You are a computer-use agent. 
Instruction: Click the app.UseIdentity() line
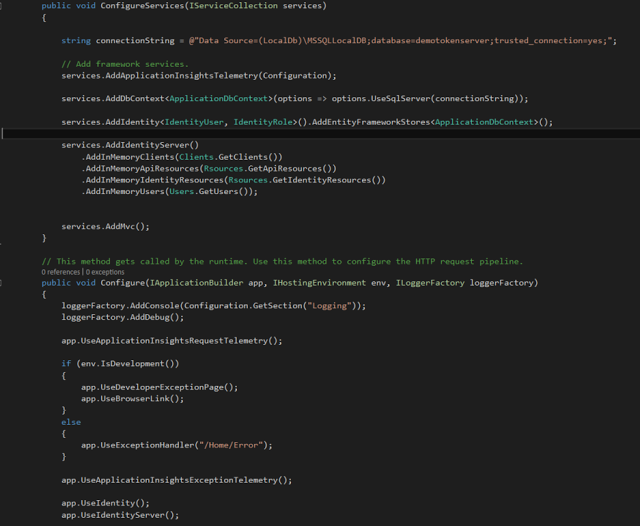(x=106, y=503)
